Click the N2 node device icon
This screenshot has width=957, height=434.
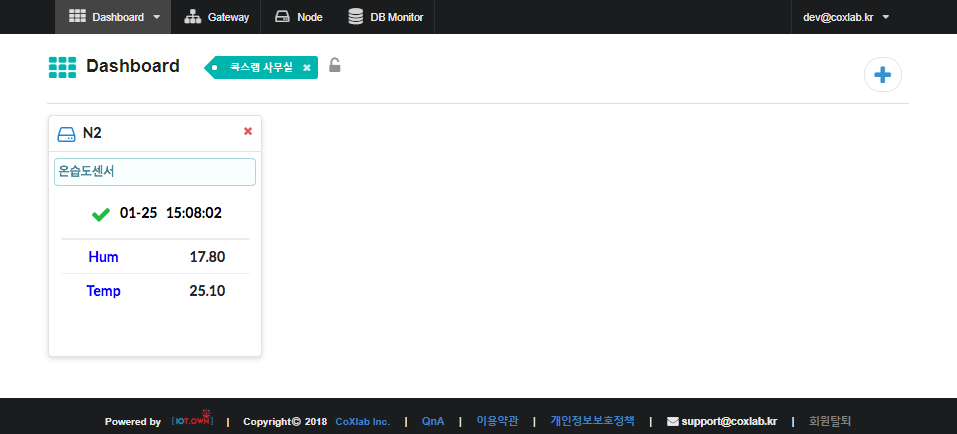click(x=66, y=133)
